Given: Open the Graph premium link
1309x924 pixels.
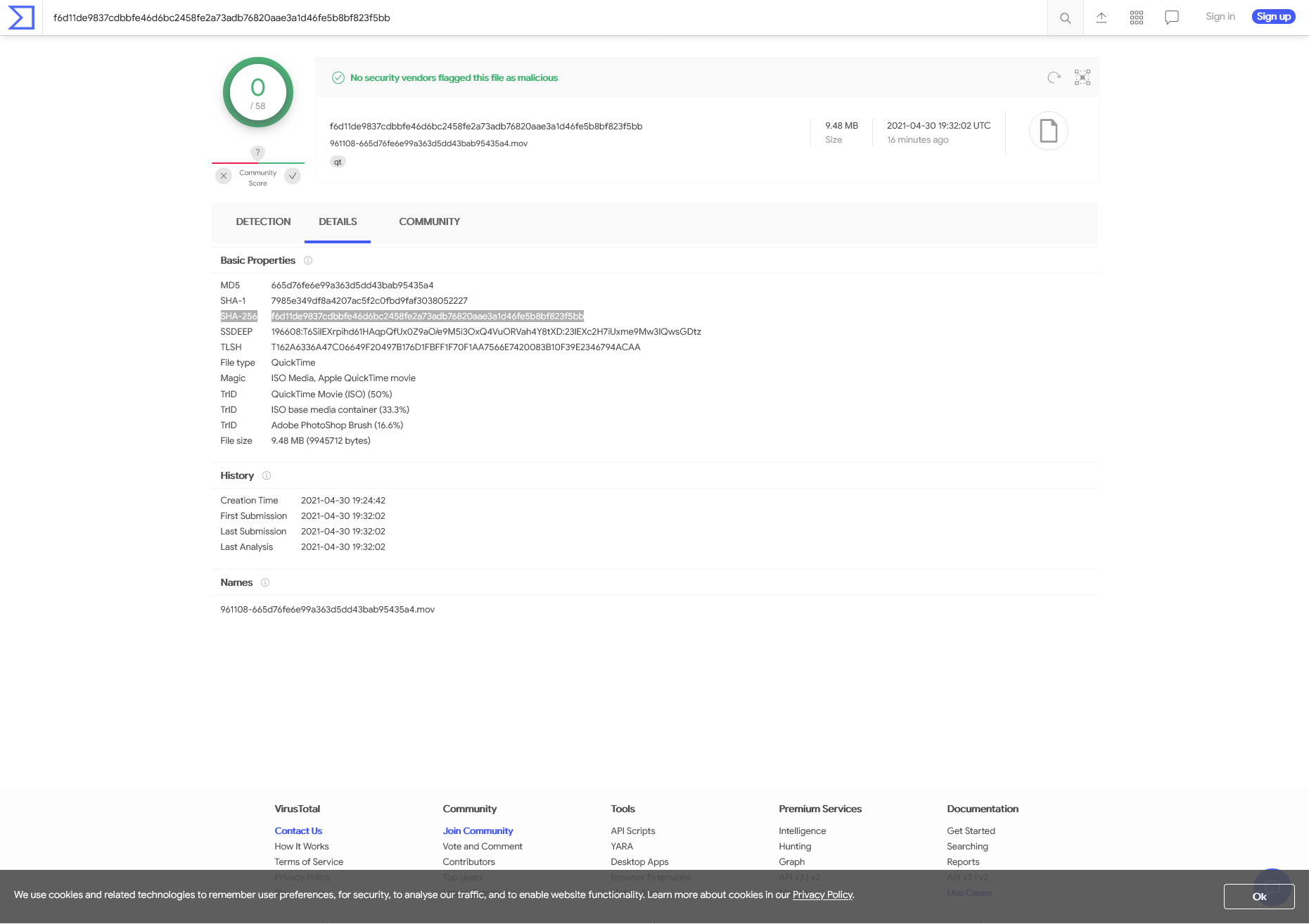Looking at the screenshot, I should pyautogui.click(x=791, y=861).
